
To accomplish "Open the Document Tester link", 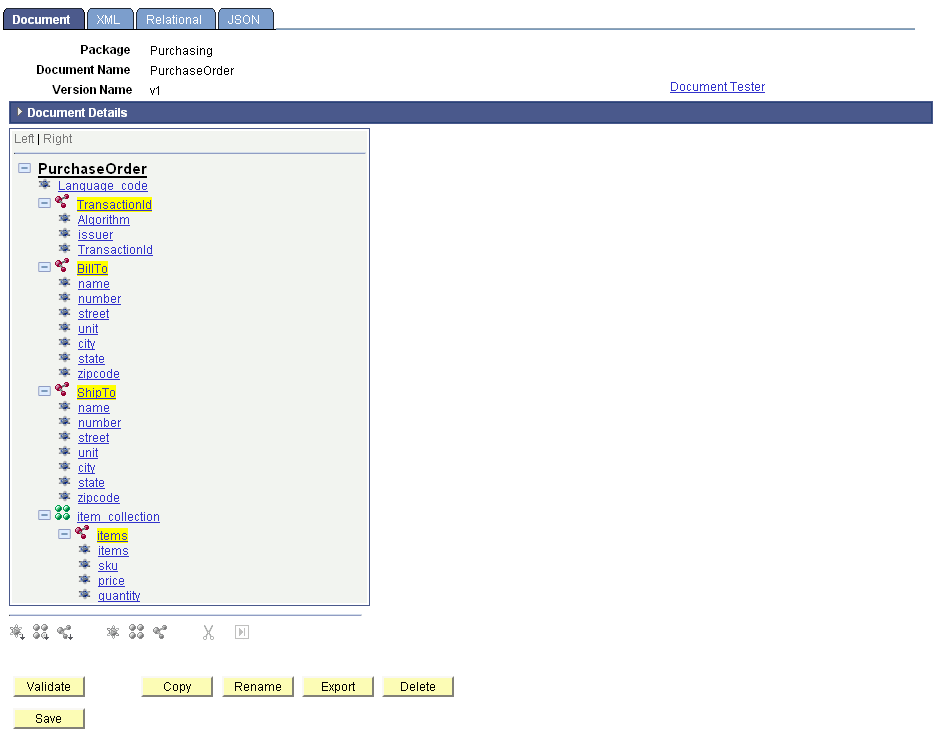I will [717, 87].
